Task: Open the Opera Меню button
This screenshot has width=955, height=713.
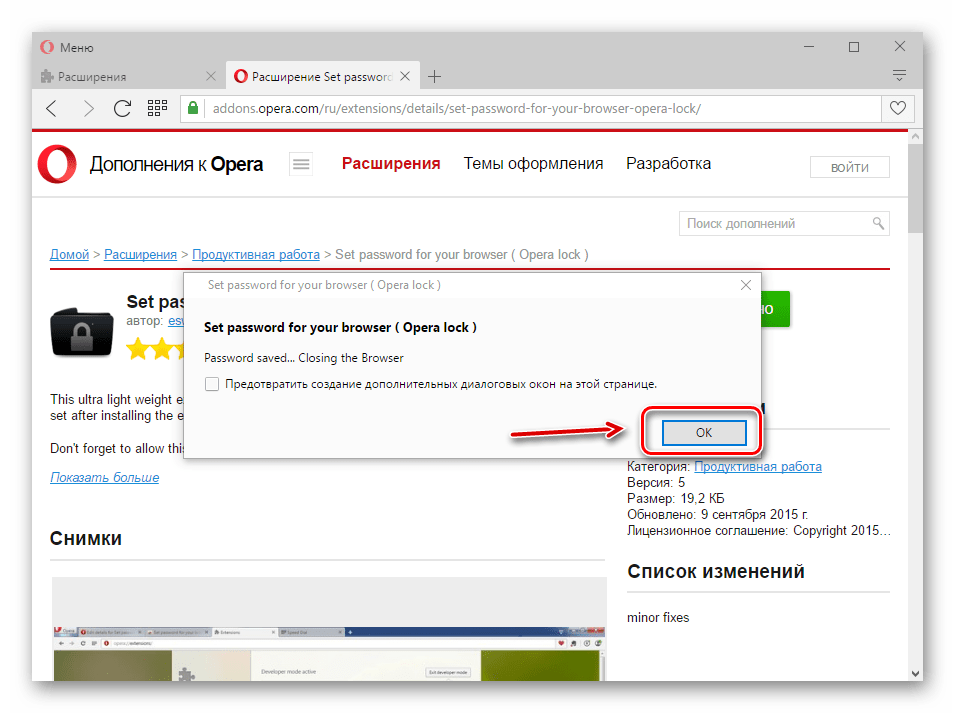Action: [67, 47]
